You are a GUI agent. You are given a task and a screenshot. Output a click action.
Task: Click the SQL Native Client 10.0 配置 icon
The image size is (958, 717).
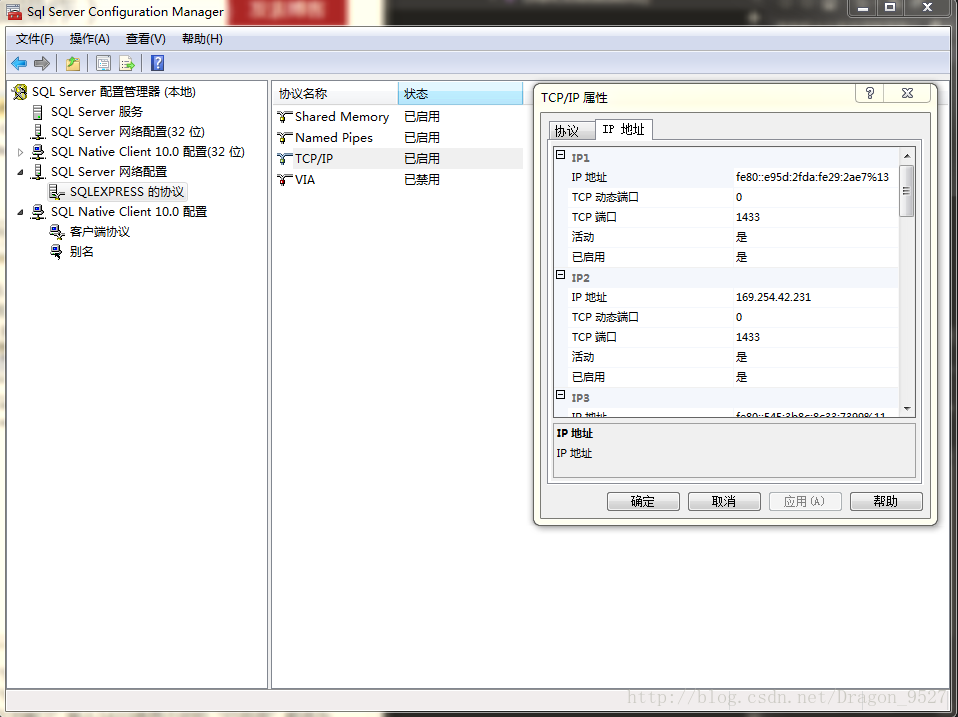tap(38, 212)
